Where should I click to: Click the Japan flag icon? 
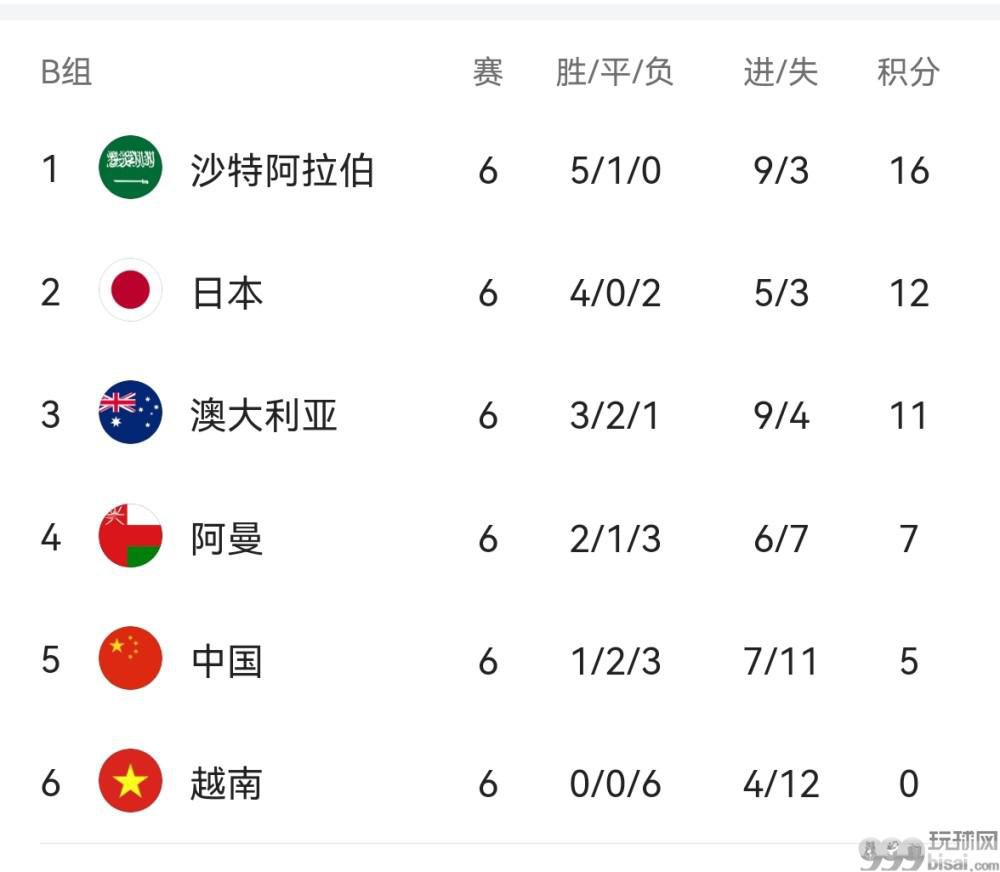click(x=130, y=290)
